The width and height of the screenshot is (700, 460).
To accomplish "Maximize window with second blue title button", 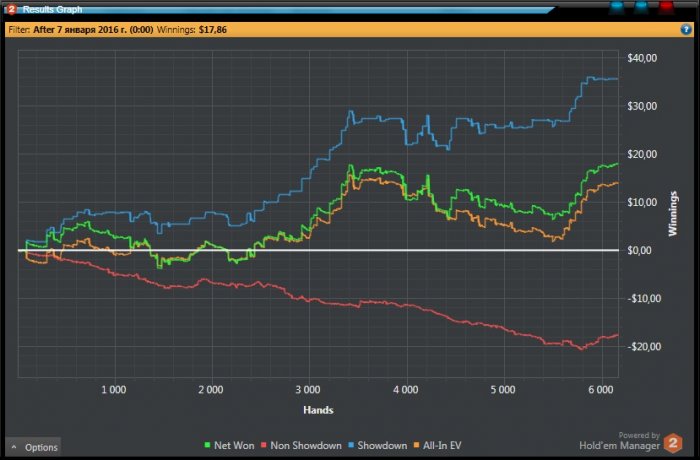I will click(642, 7).
